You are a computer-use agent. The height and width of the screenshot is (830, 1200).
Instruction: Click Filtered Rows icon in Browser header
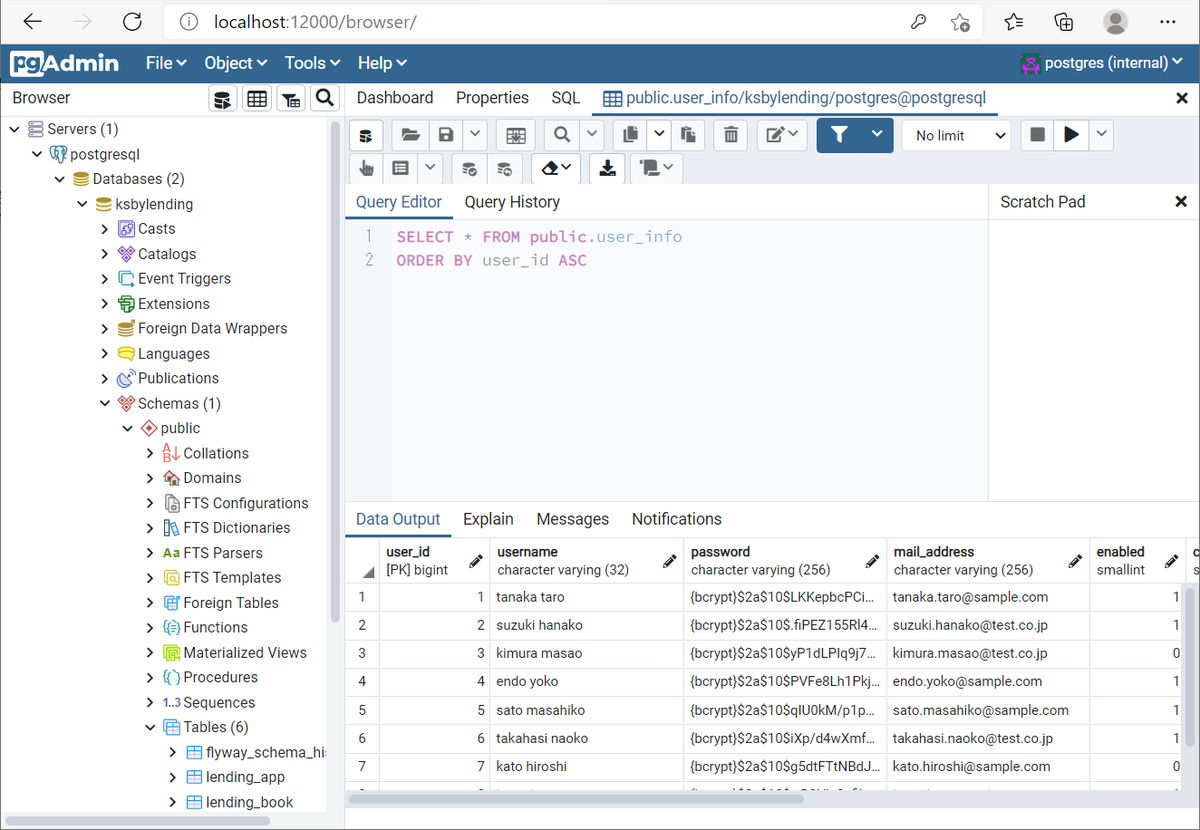click(x=290, y=98)
